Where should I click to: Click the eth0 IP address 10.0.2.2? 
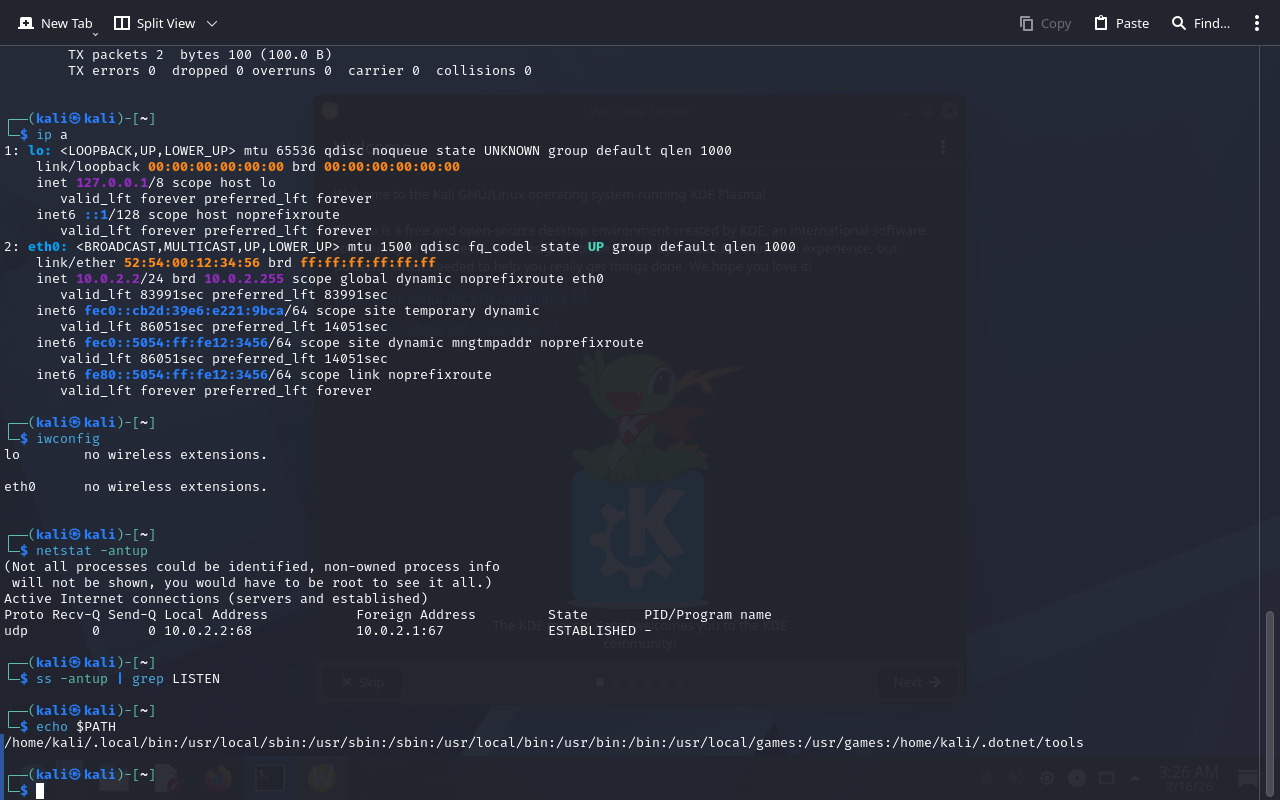pos(100,278)
